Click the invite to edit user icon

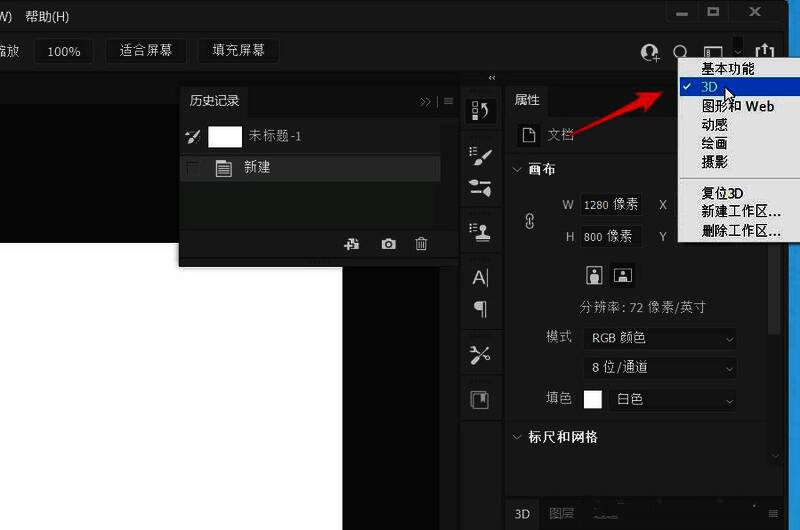[x=649, y=52]
